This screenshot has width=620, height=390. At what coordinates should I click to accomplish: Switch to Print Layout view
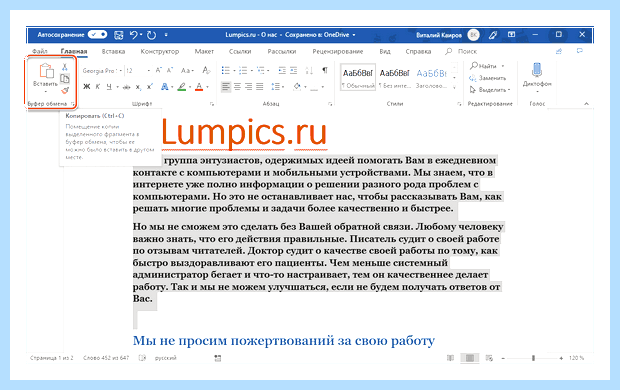click(x=470, y=358)
